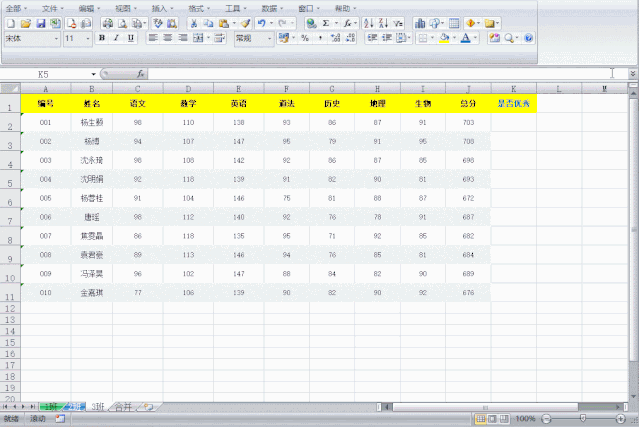Apply yellow fill color bucket
This screenshot has width=639, height=427.
point(445,38)
